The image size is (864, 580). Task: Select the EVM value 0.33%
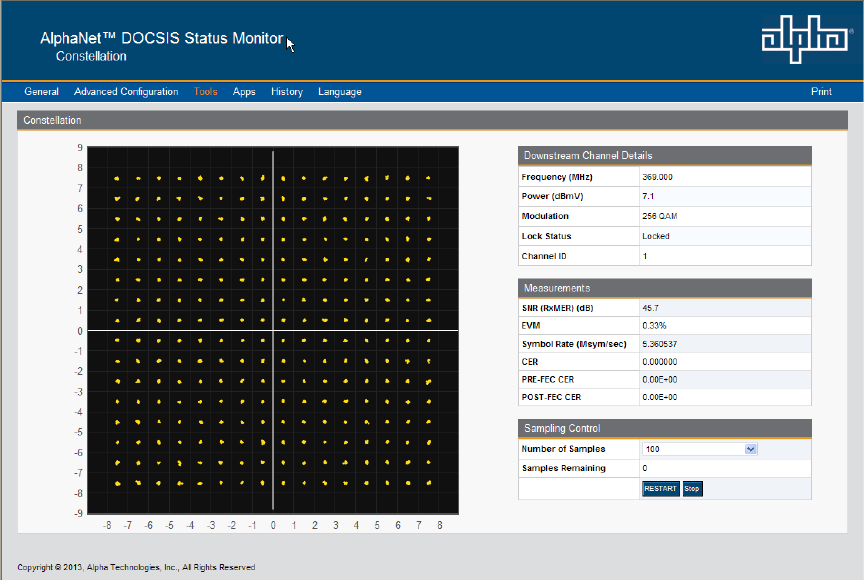[654, 326]
